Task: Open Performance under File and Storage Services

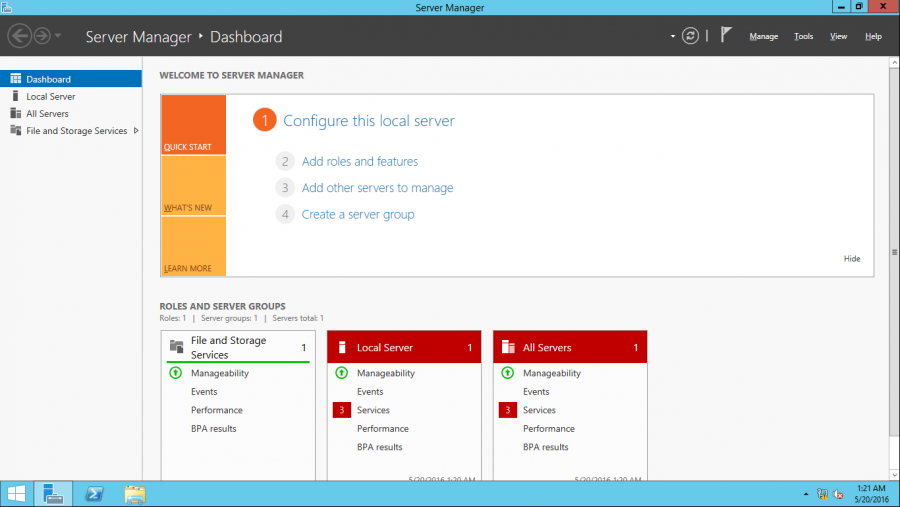Action: [216, 410]
